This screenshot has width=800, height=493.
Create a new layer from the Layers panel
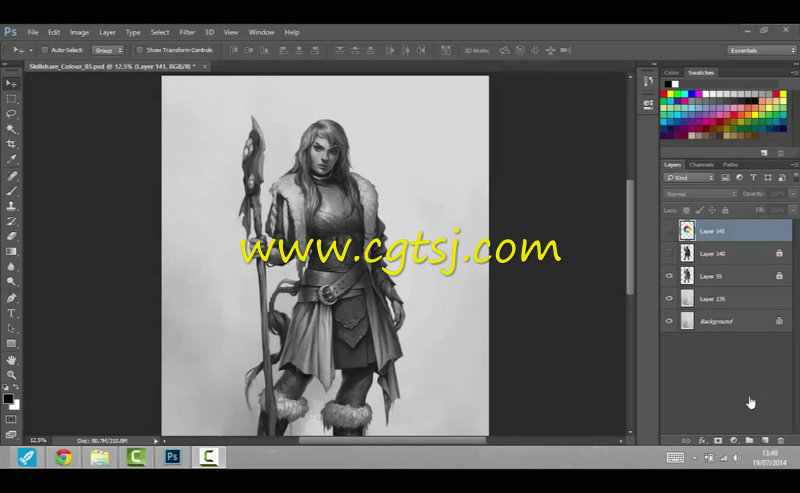(765, 440)
